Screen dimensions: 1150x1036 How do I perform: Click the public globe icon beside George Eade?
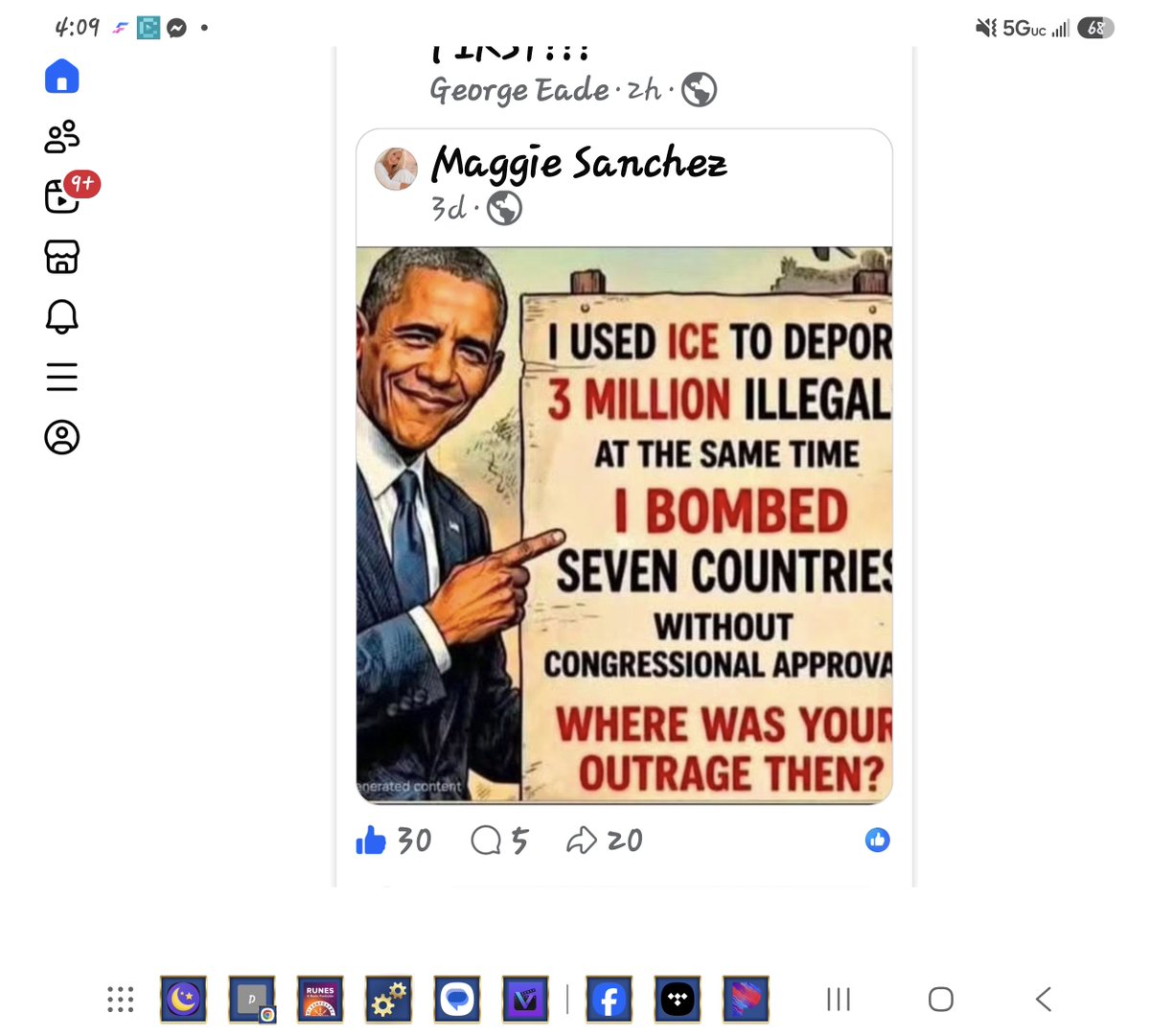(x=700, y=90)
